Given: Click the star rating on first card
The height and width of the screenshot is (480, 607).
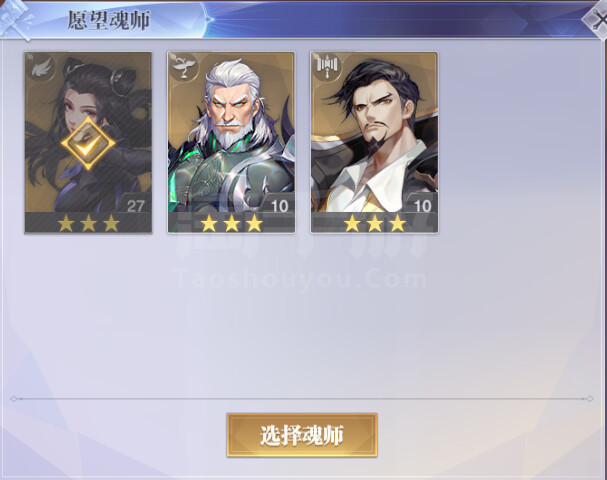Looking at the screenshot, I should (x=88, y=223).
